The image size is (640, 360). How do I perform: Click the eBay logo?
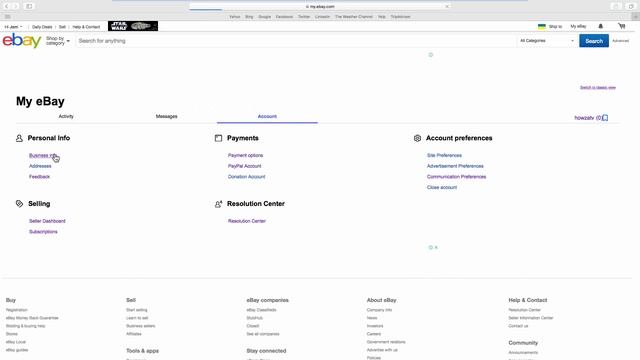[22, 41]
